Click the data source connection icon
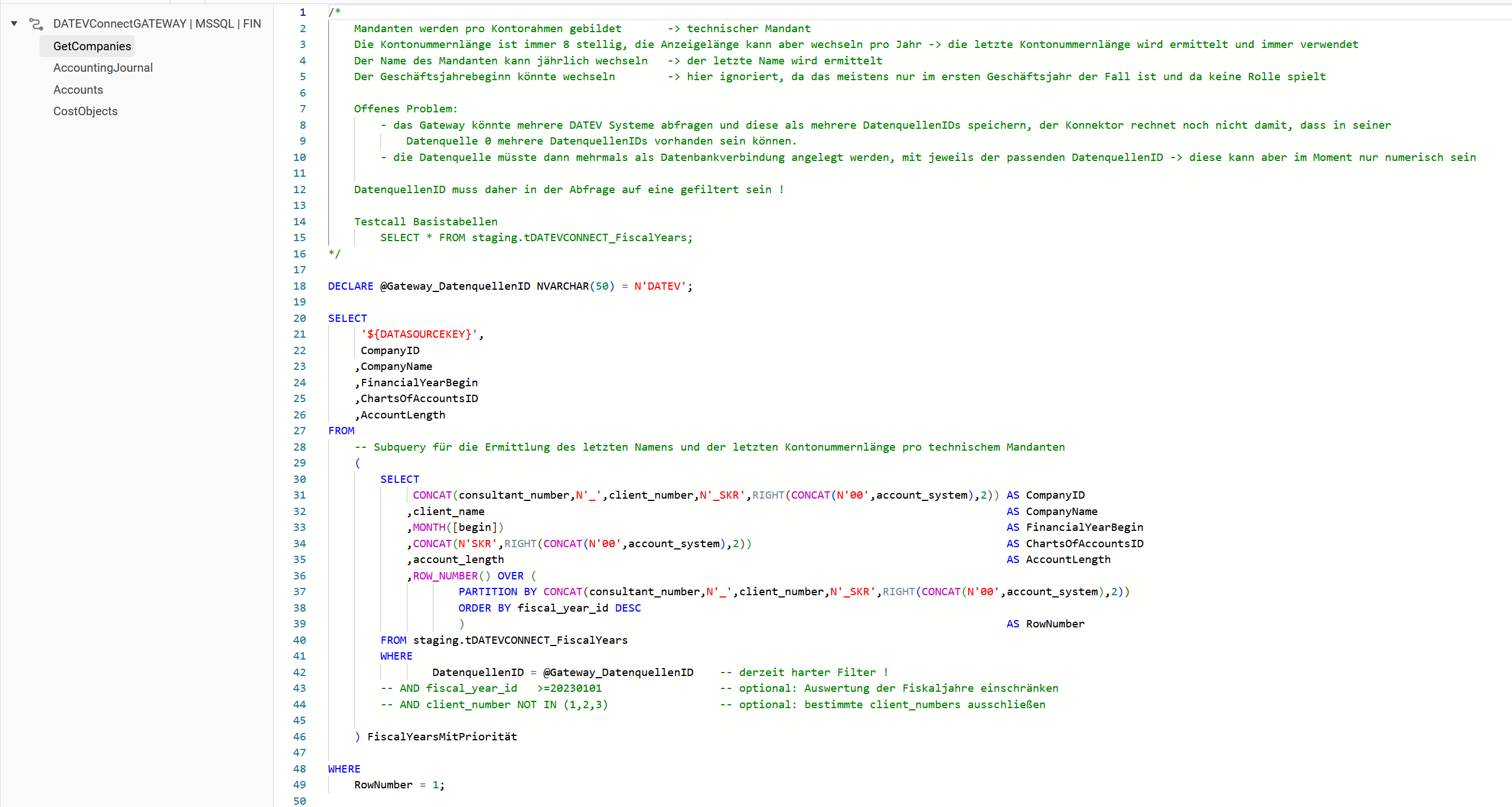The image size is (1512, 807). (36, 24)
